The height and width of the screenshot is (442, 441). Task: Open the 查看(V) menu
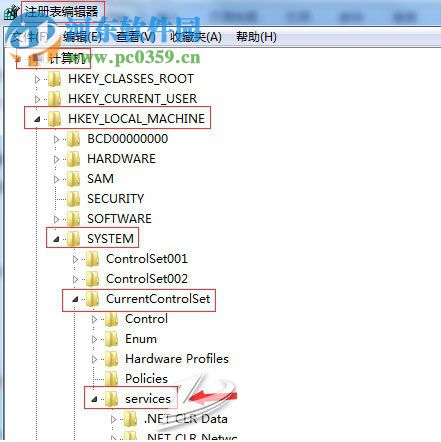135,37
